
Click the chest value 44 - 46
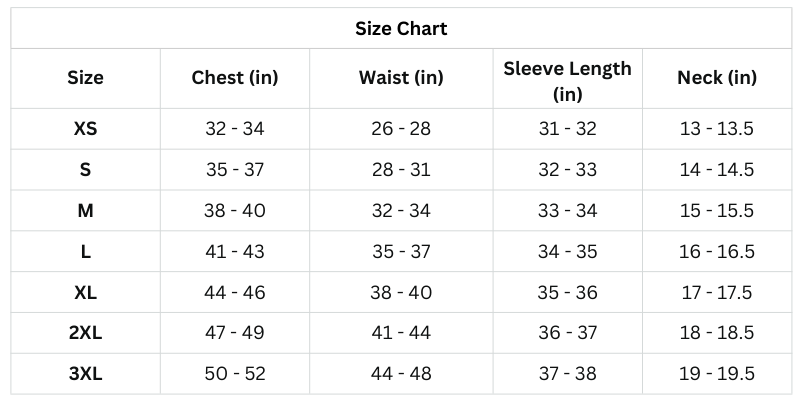[x=235, y=292]
